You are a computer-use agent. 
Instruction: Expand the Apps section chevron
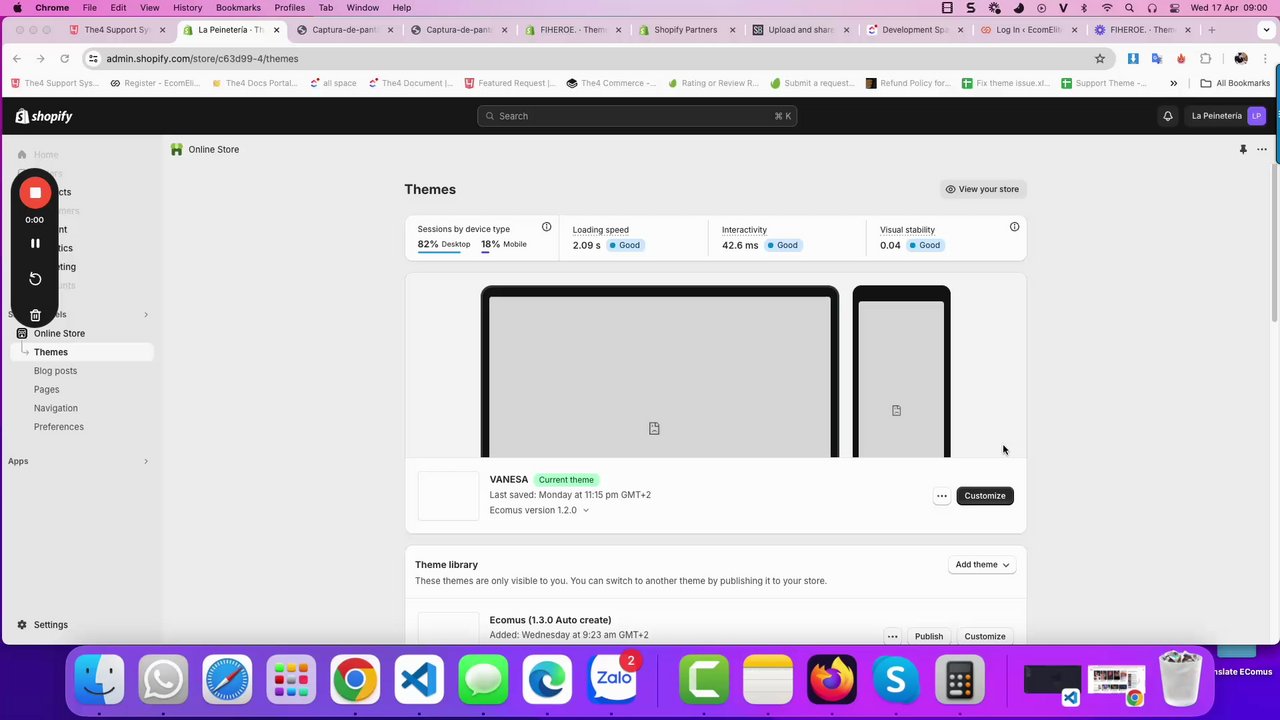click(x=146, y=461)
